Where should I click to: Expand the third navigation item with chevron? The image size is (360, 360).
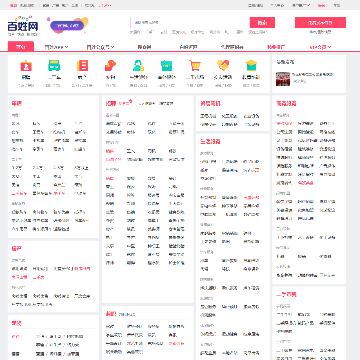pyautogui.click(x=100, y=47)
